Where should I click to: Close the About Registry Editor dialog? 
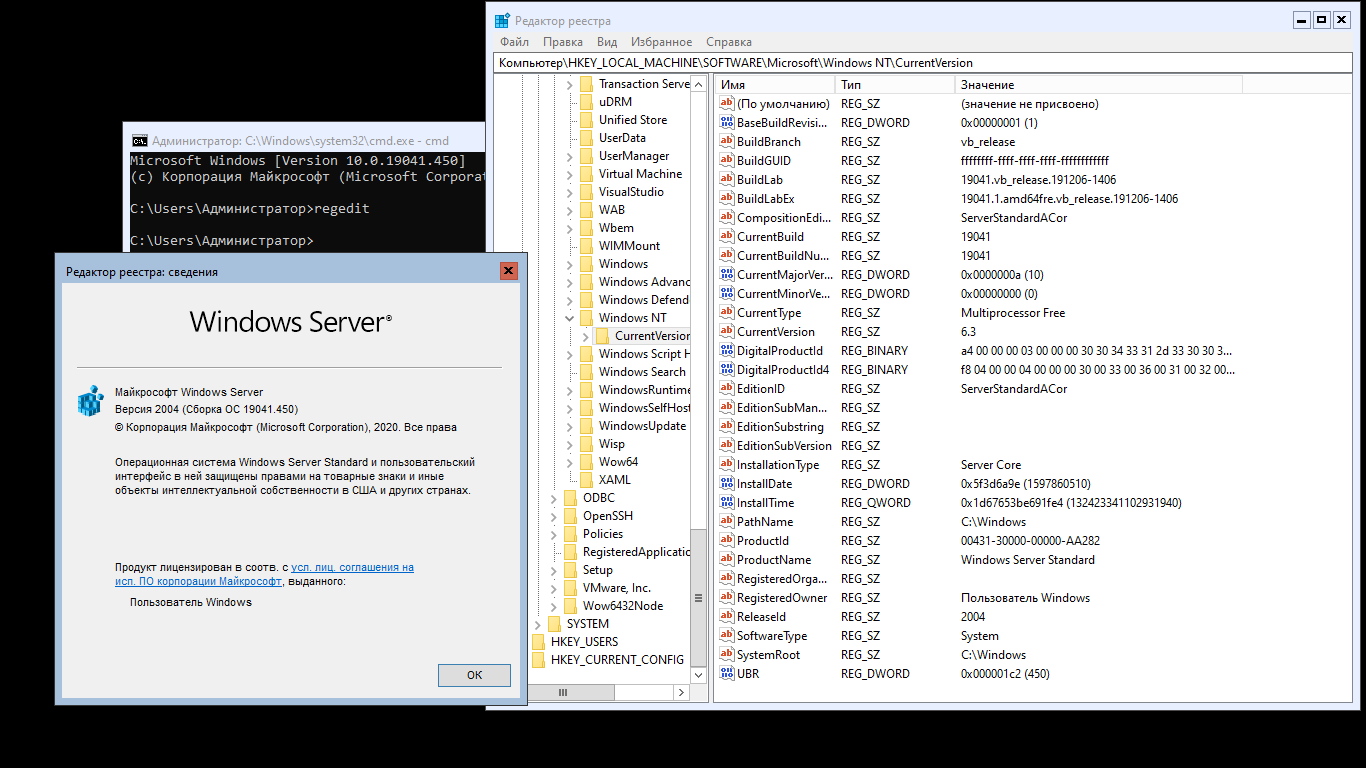click(x=509, y=271)
